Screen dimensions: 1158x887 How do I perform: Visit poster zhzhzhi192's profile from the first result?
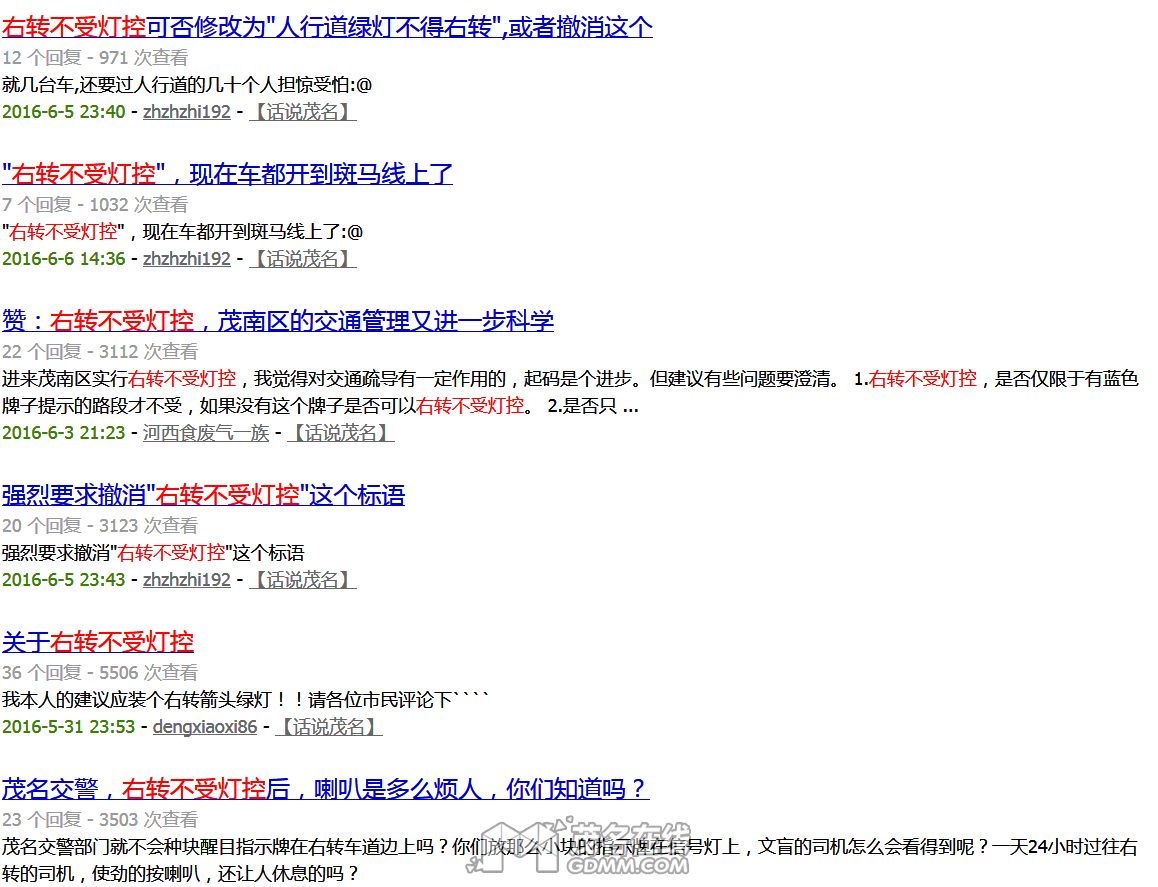click(x=187, y=111)
